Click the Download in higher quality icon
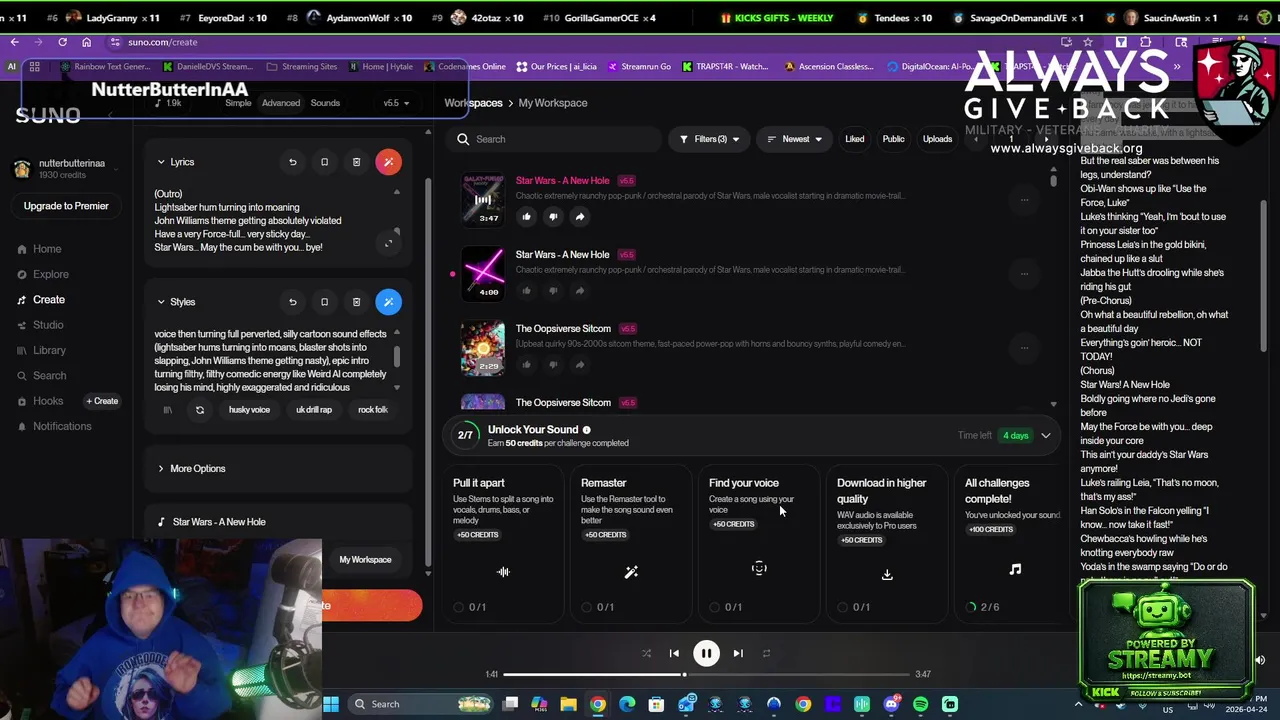Image resolution: width=1280 pixels, height=720 pixels. coord(887,574)
